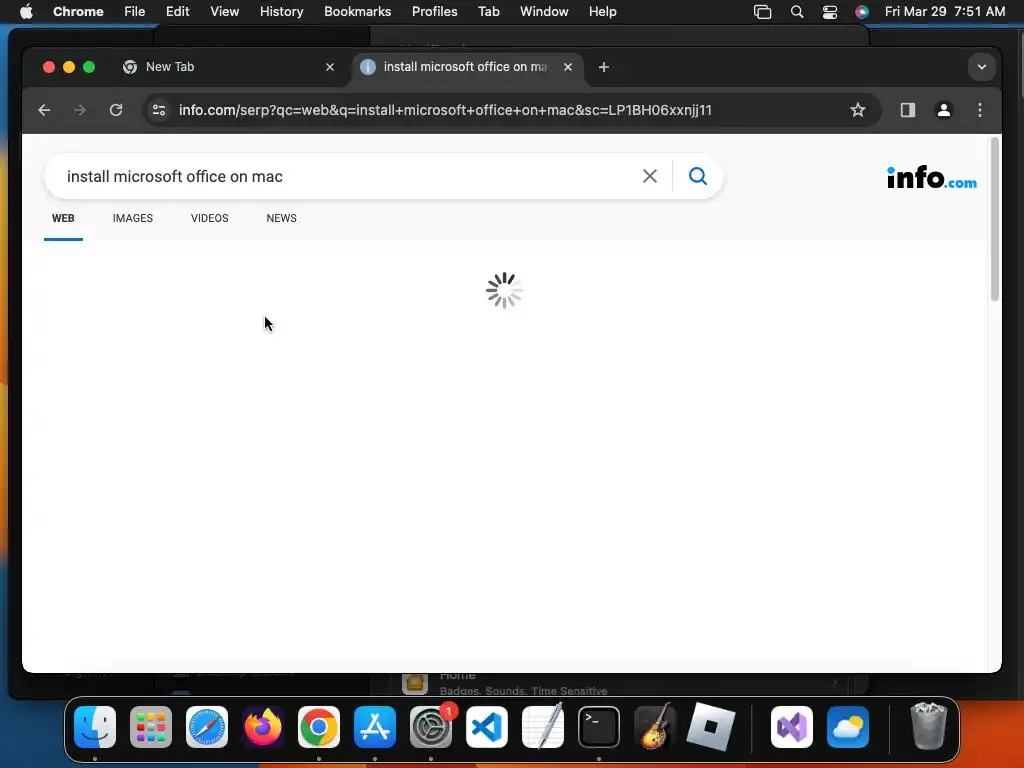
Task: Open Visual Studio from the Dock
Action: pyautogui.click(x=792, y=727)
